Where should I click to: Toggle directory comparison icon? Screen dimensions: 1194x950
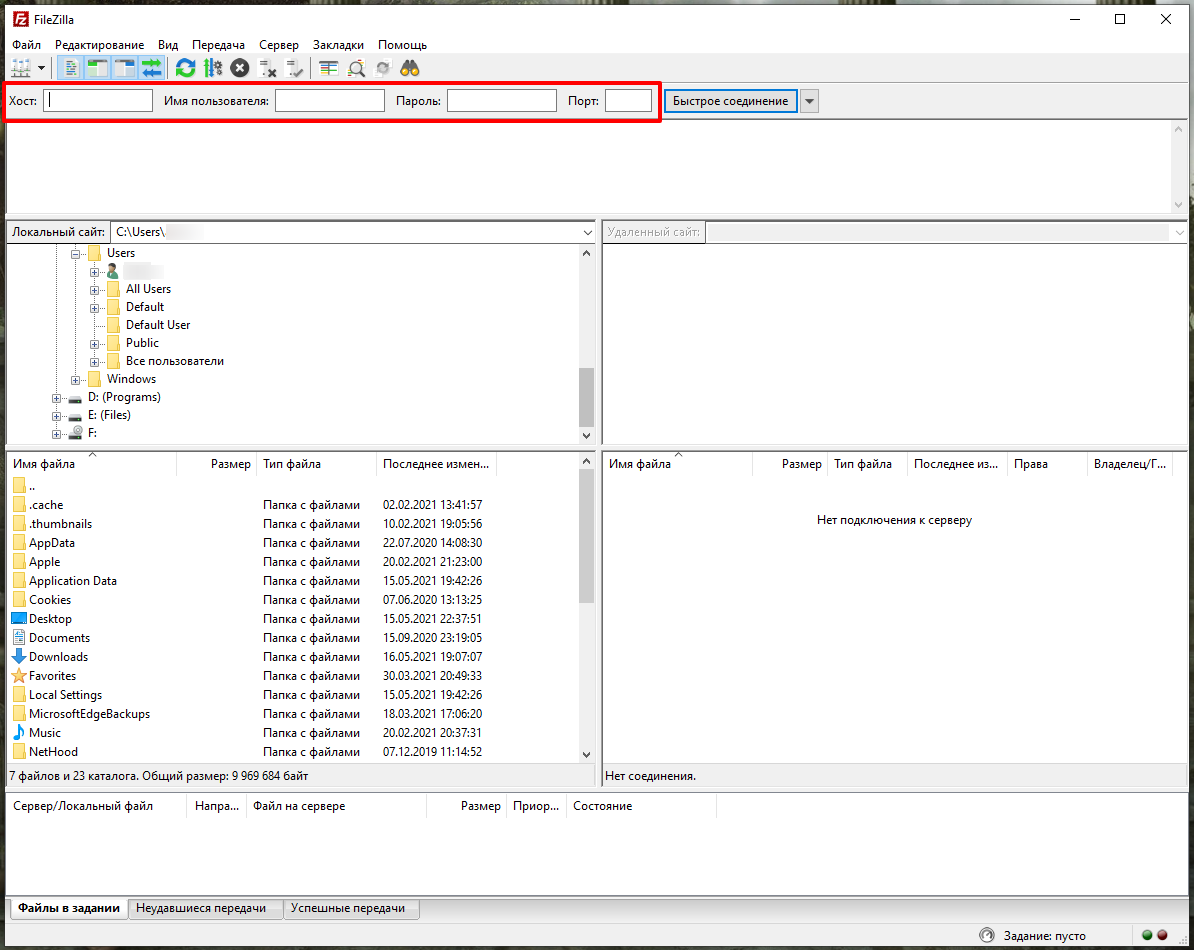coord(356,68)
